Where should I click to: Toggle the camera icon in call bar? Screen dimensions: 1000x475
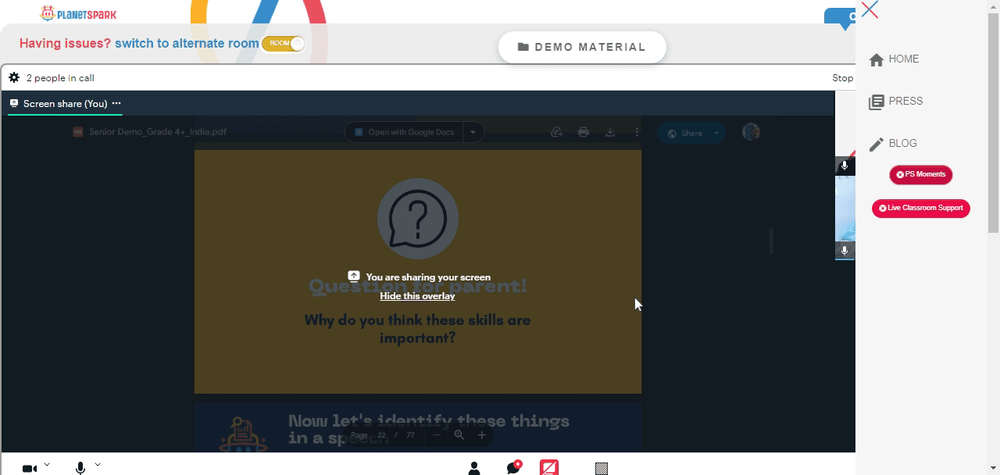click(x=29, y=469)
